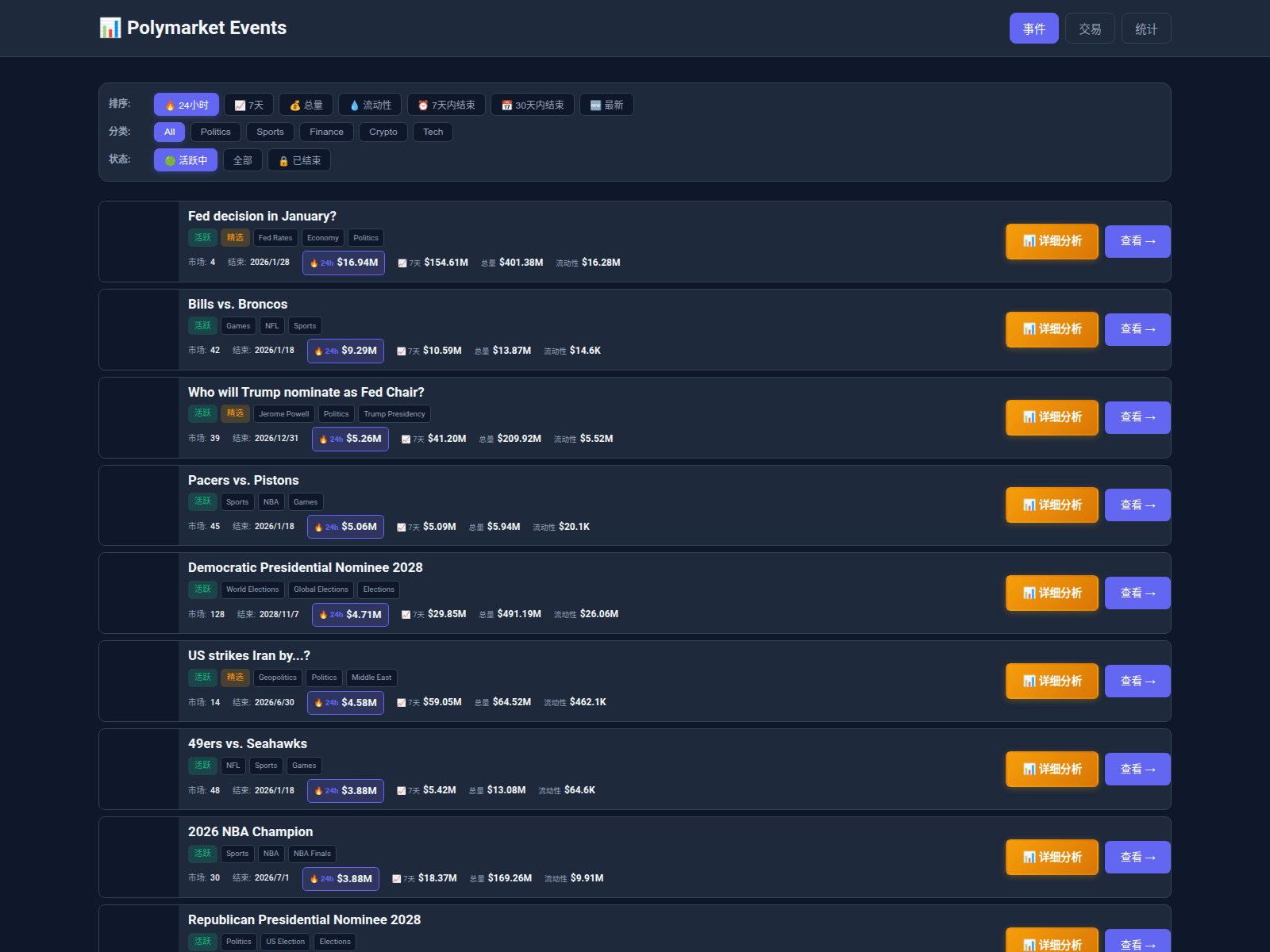This screenshot has width=1270, height=952.
Task: Switch to the 交易 tab
Action: click(1090, 29)
